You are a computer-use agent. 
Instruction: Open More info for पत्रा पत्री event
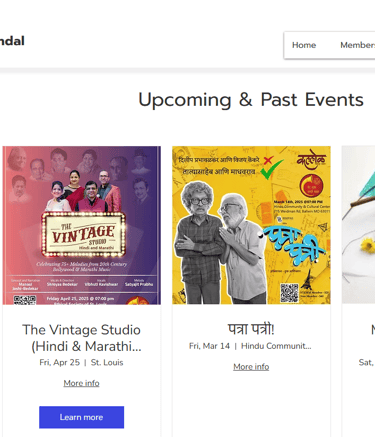[251, 367]
